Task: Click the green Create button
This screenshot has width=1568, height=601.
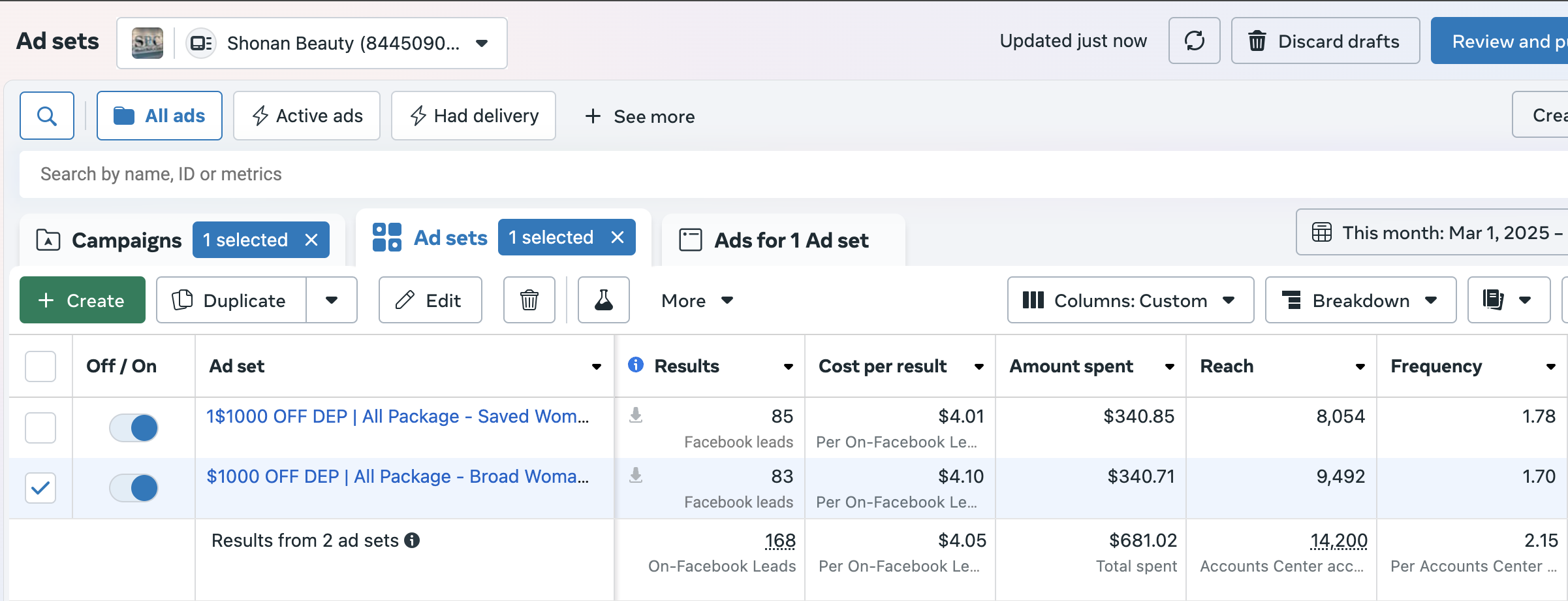Action: (x=82, y=300)
